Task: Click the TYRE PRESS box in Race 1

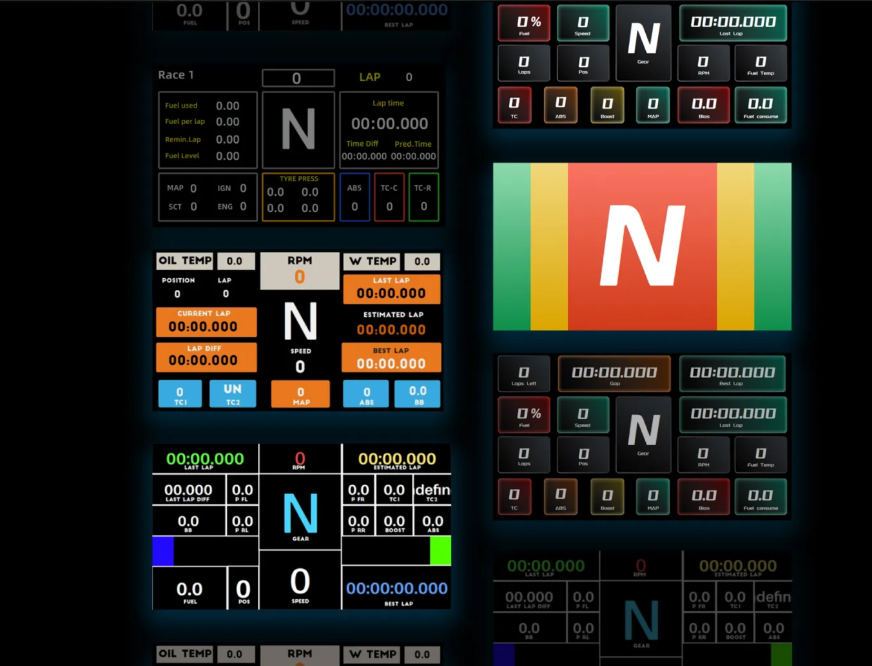Action: tap(299, 197)
